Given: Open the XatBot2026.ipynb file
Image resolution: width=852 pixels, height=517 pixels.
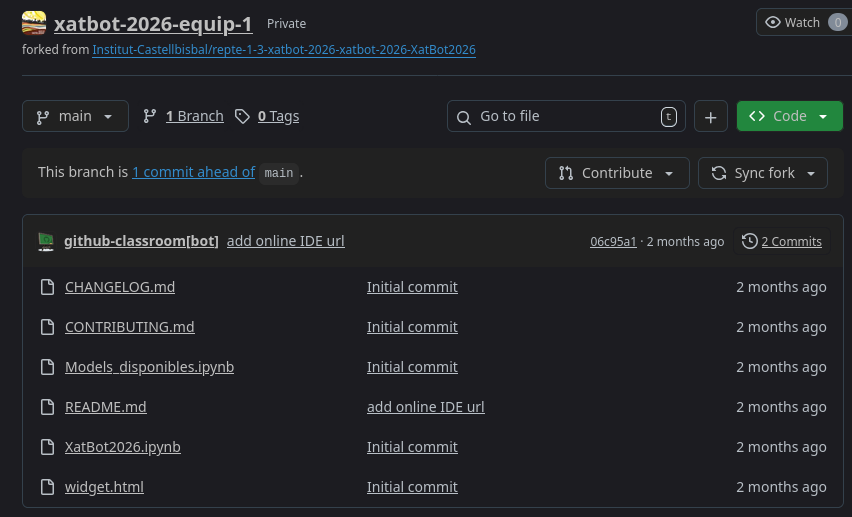Looking at the screenshot, I should (x=123, y=447).
